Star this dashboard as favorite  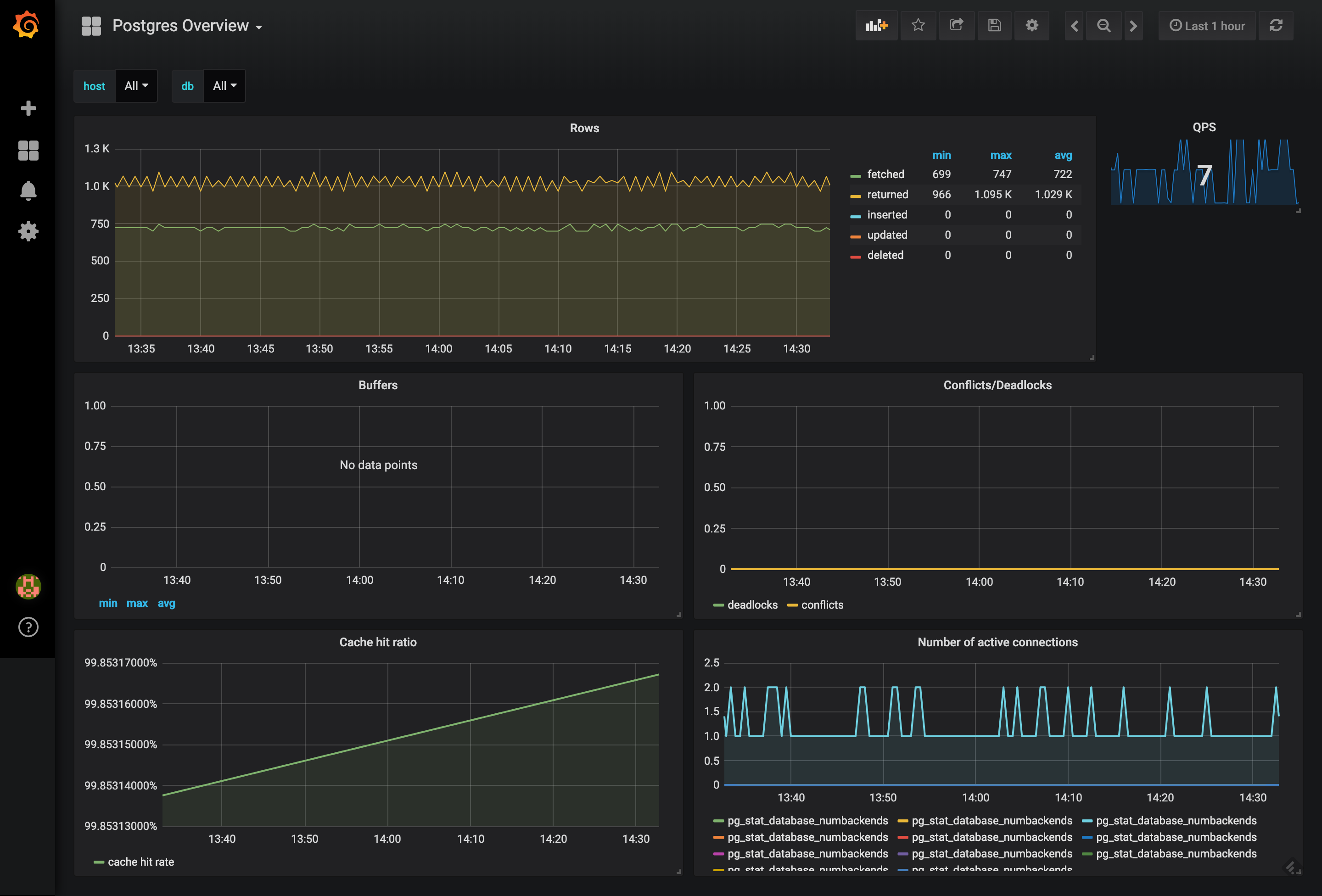[918, 26]
